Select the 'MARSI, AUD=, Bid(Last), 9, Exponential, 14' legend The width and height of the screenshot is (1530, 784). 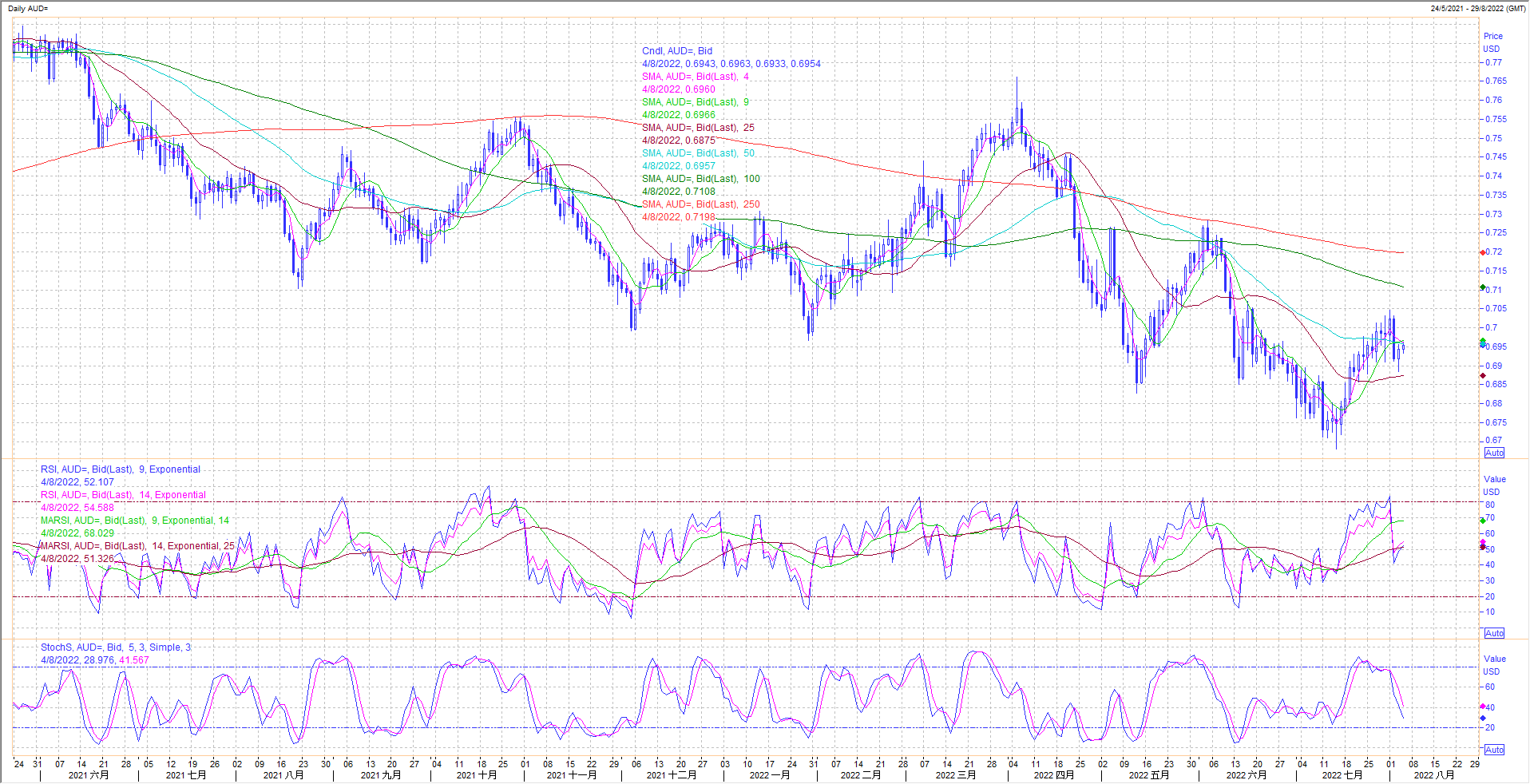click(135, 521)
